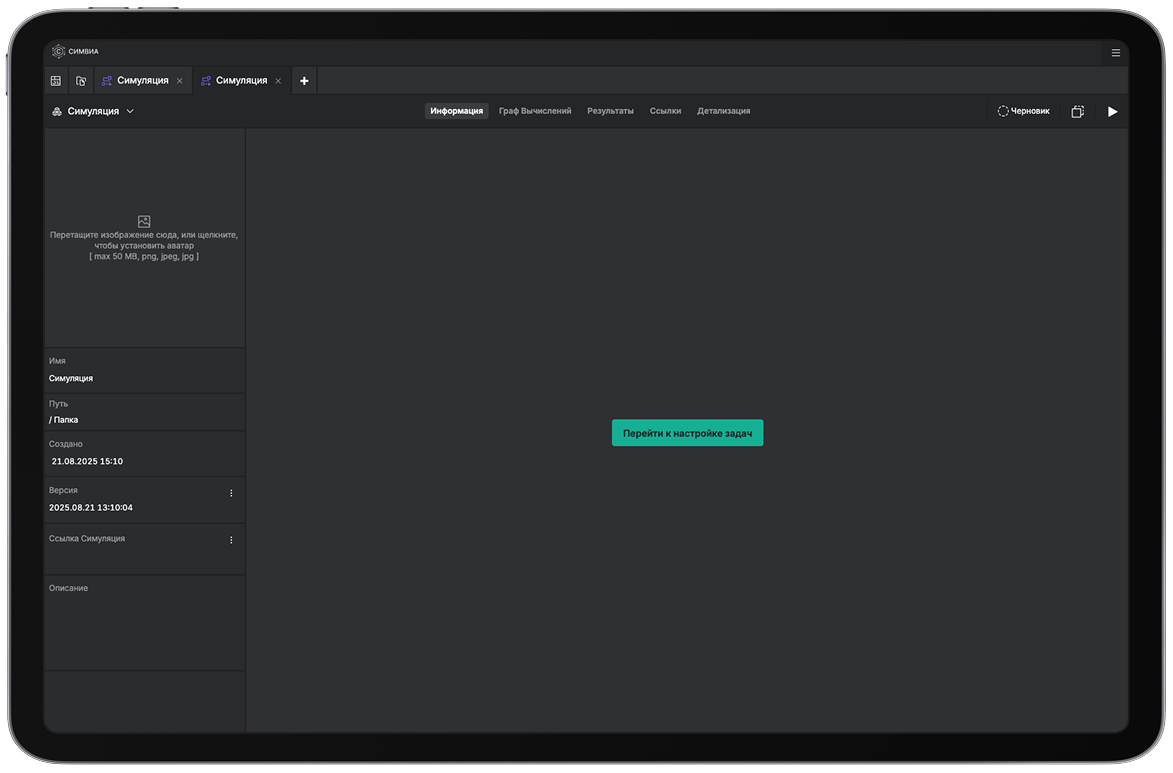
Task: Run the simulation using the play icon
Action: pyautogui.click(x=1112, y=111)
